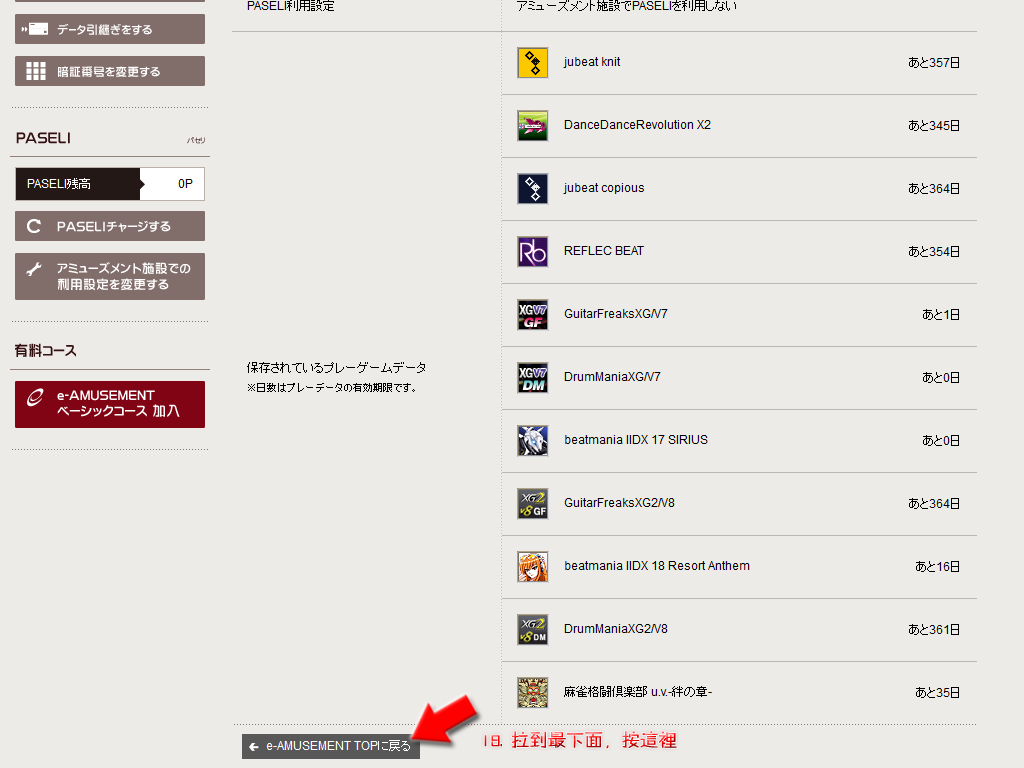Image resolution: width=1024 pixels, height=768 pixels.
Task: Click the データ引継ぎをする button
Action: point(110,29)
